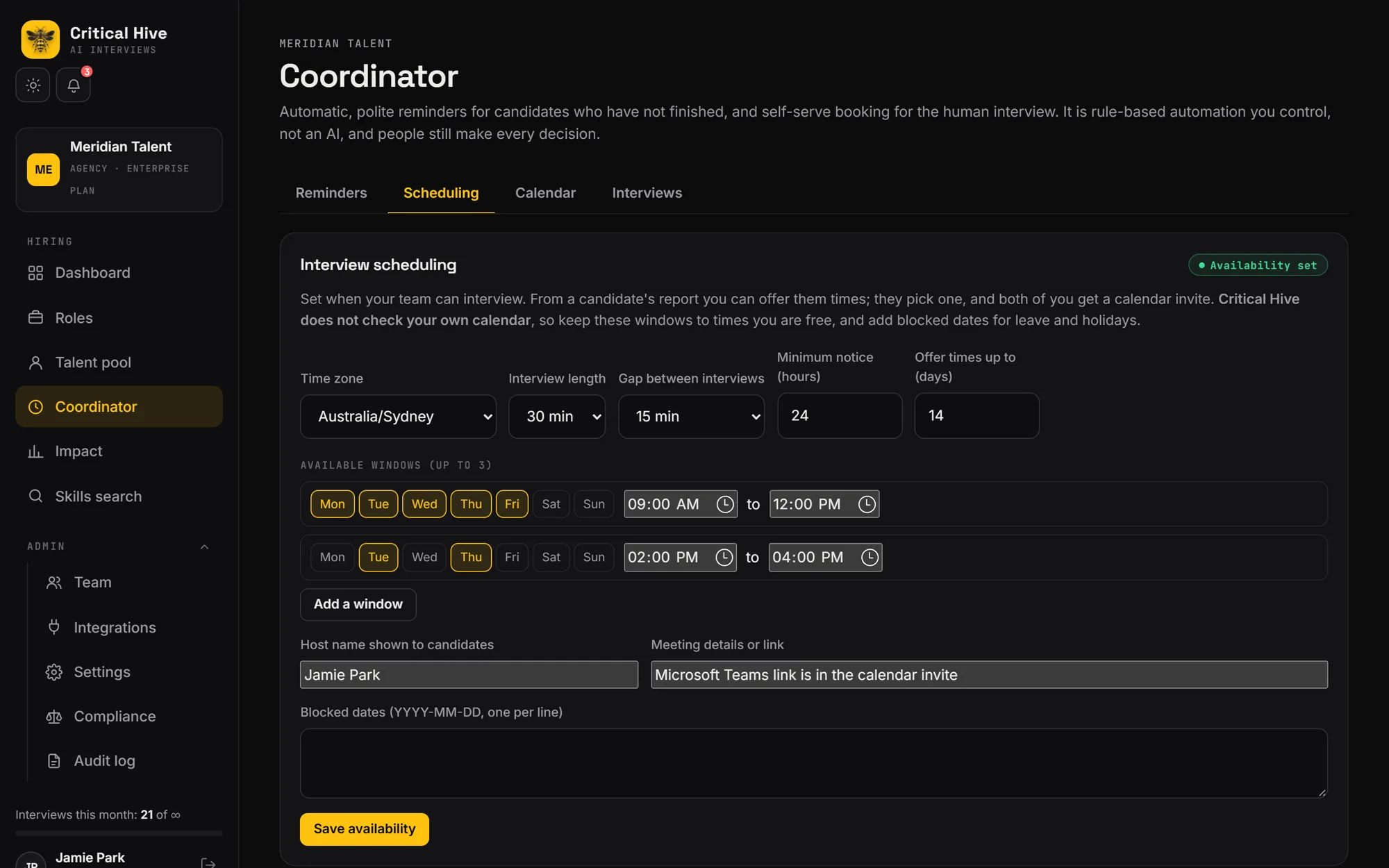Viewport: 1389px width, 868px height.
Task: Open time picker clock for 12:00 PM
Action: click(867, 504)
